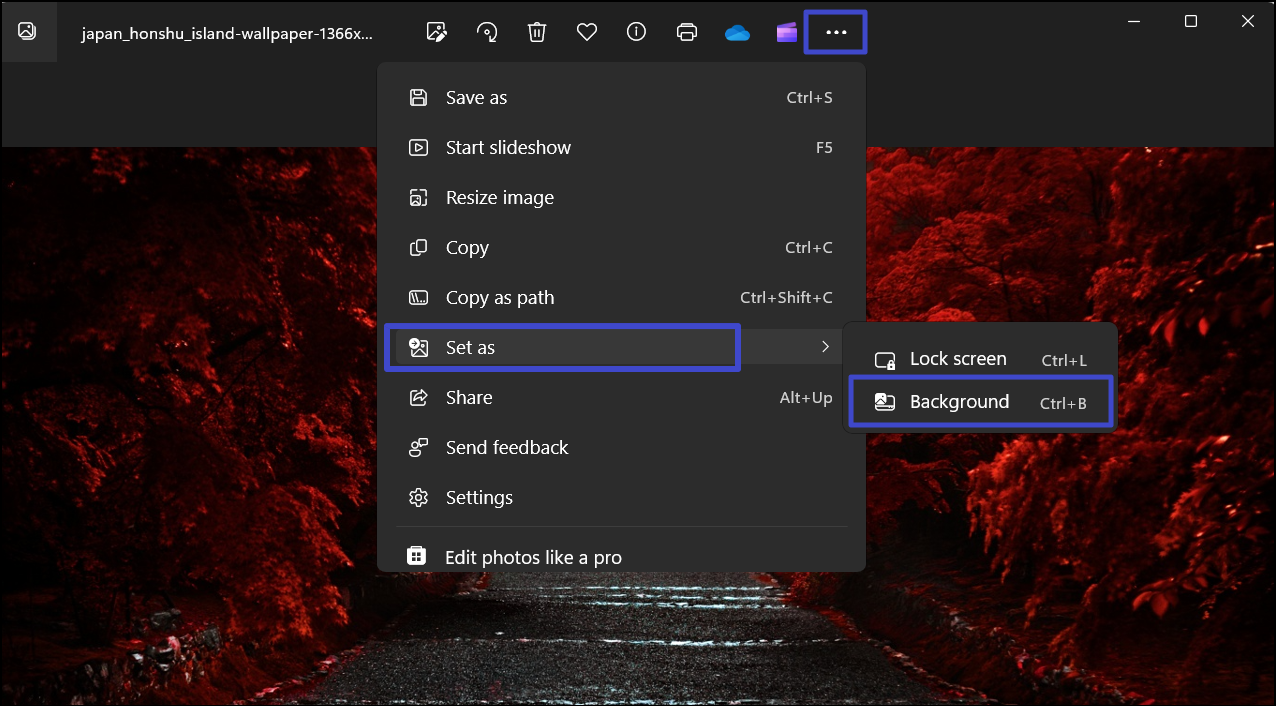The width and height of the screenshot is (1276, 706).
Task: Choose Copy as path menu item
Action: pos(499,298)
